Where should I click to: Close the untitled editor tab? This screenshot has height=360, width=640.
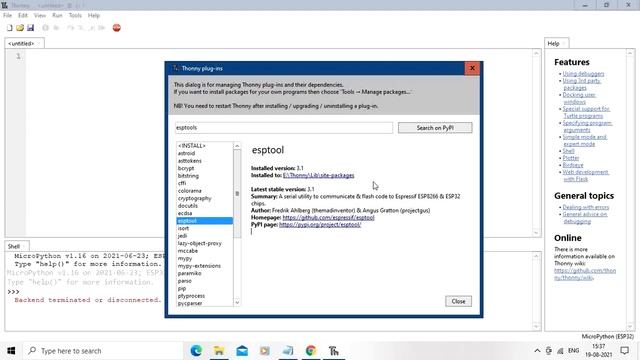click(x=39, y=44)
